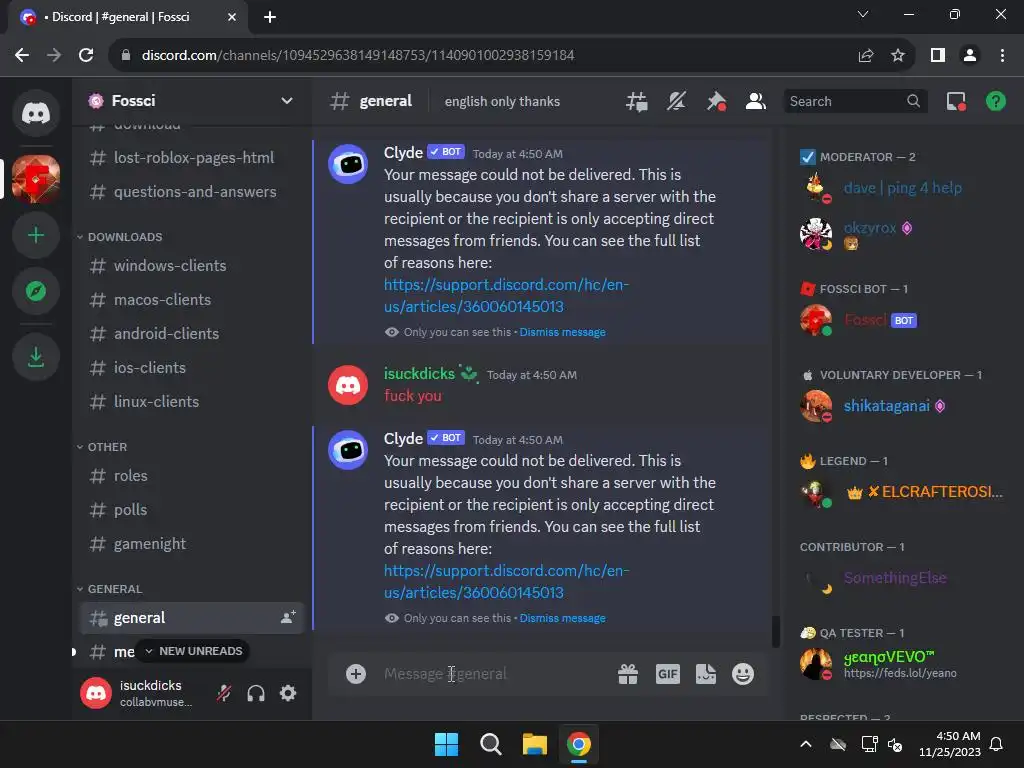Open member dave | ping 4 help
The width and height of the screenshot is (1024, 768).
[x=901, y=188]
